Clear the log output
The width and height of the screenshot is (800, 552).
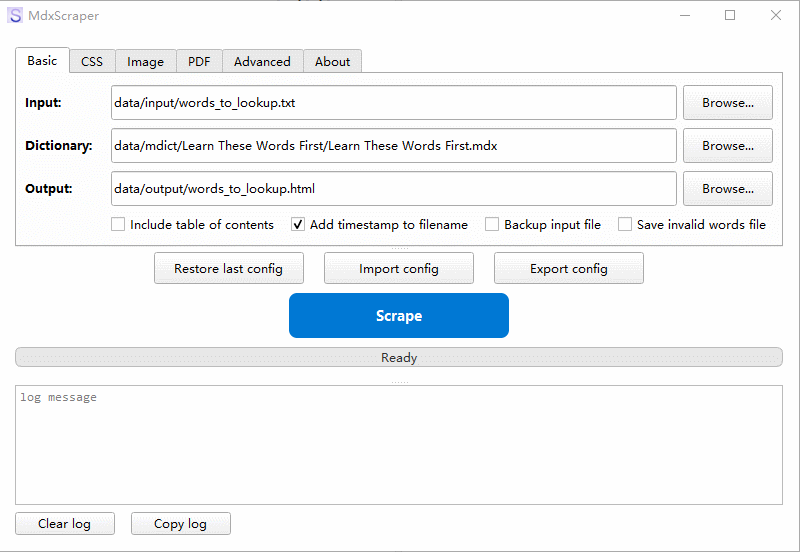point(65,524)
